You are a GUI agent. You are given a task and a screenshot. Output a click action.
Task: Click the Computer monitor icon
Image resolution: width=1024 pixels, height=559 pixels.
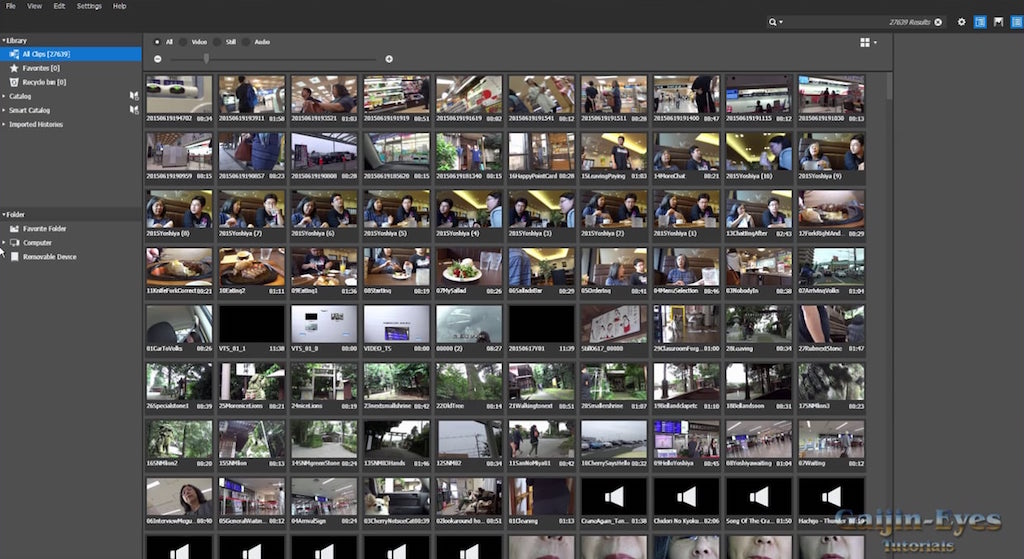14,243
